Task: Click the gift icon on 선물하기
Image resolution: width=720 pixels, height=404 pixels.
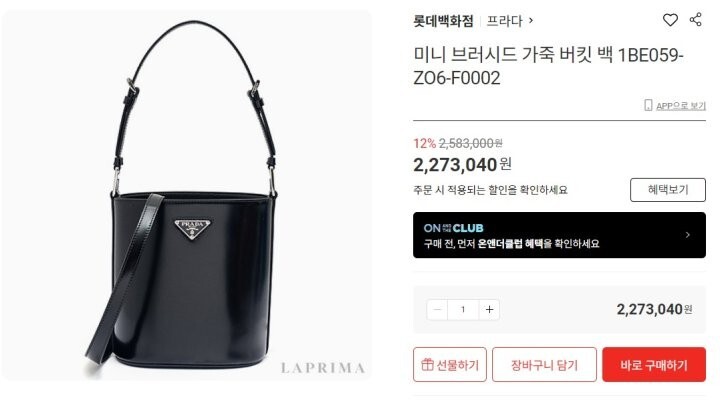Action: point(427,365)
